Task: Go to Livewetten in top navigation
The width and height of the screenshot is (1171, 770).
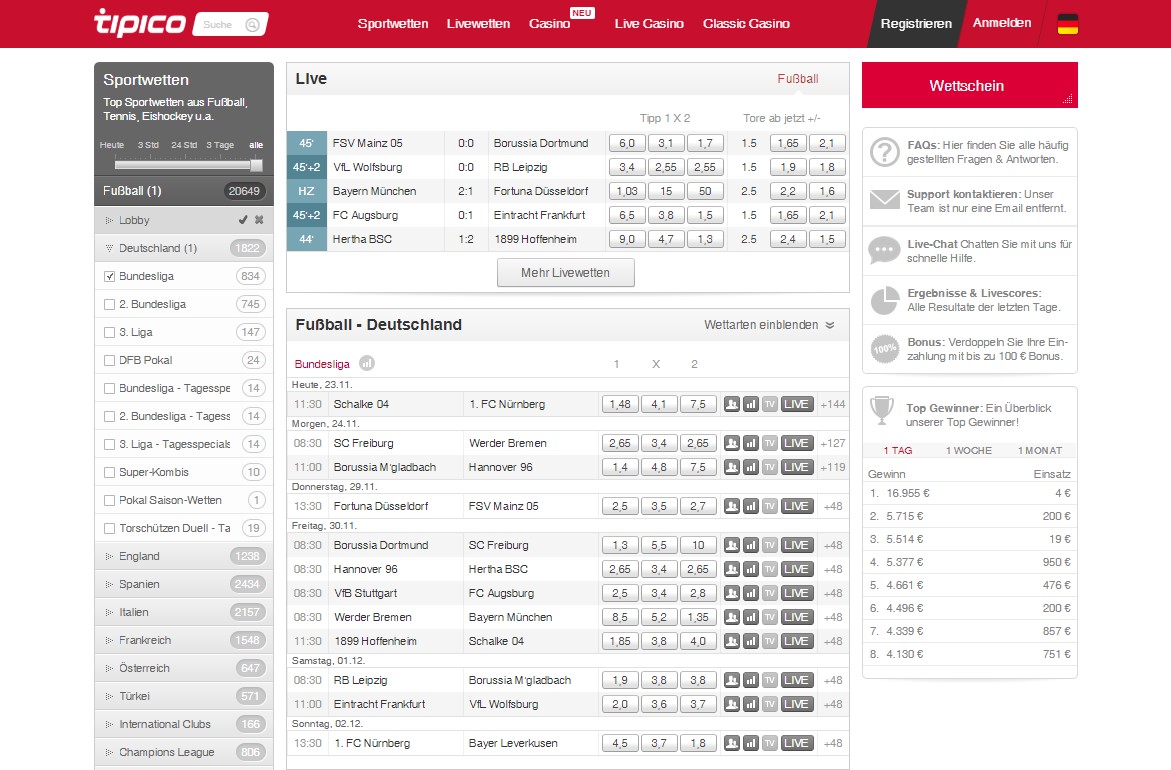Action: click(478, 24)
